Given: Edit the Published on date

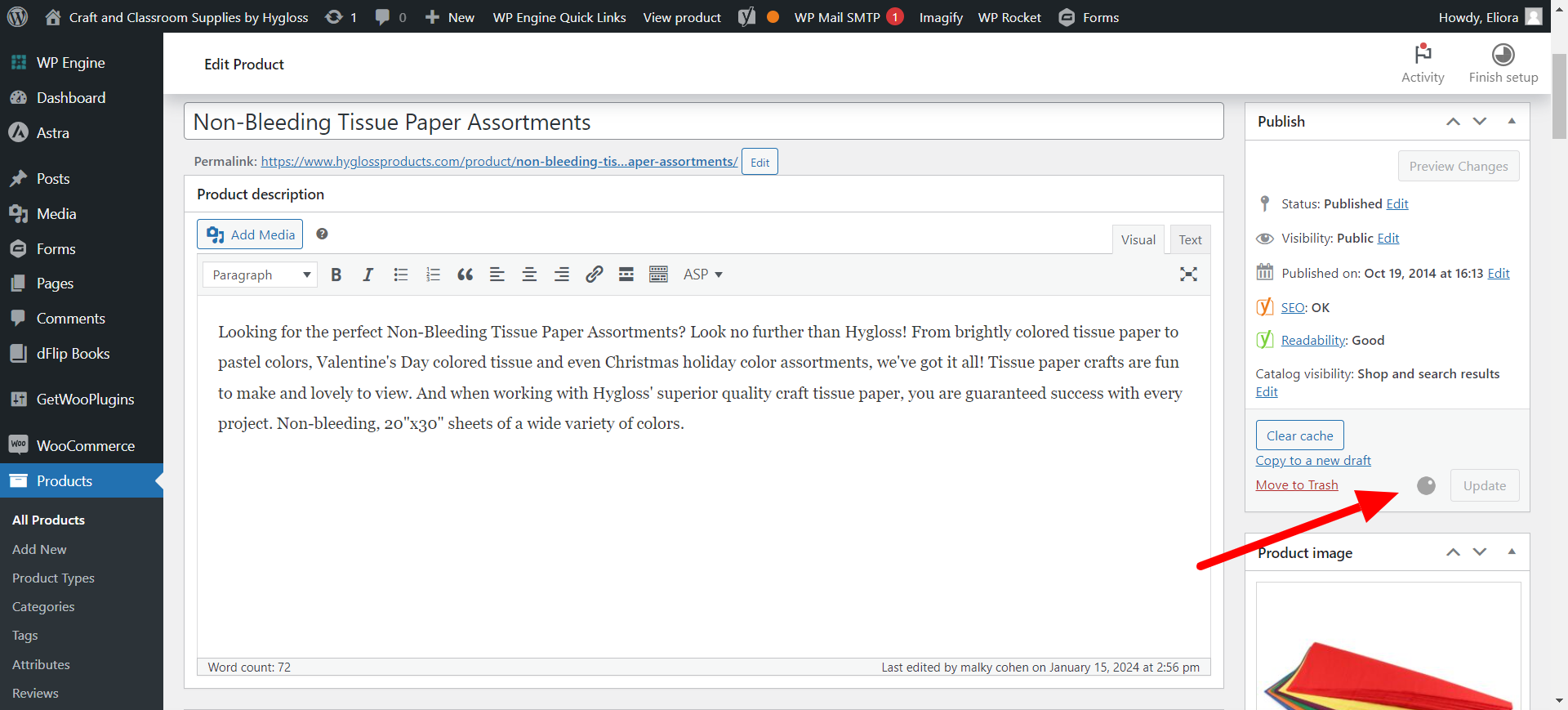Looking at the screenshot, I should [x=1499, y=273].
